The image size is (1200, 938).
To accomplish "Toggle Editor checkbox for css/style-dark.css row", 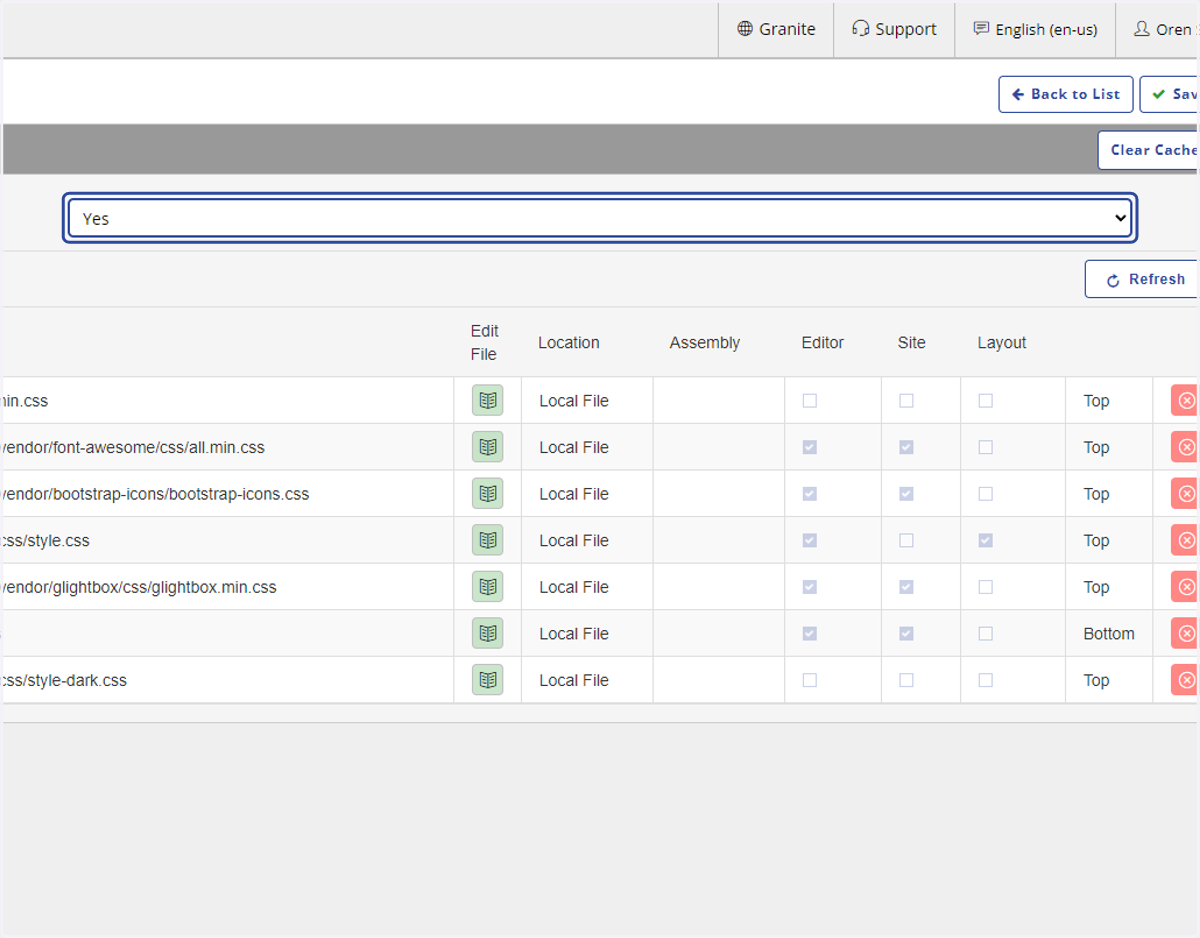I will (x=810, y=680).
